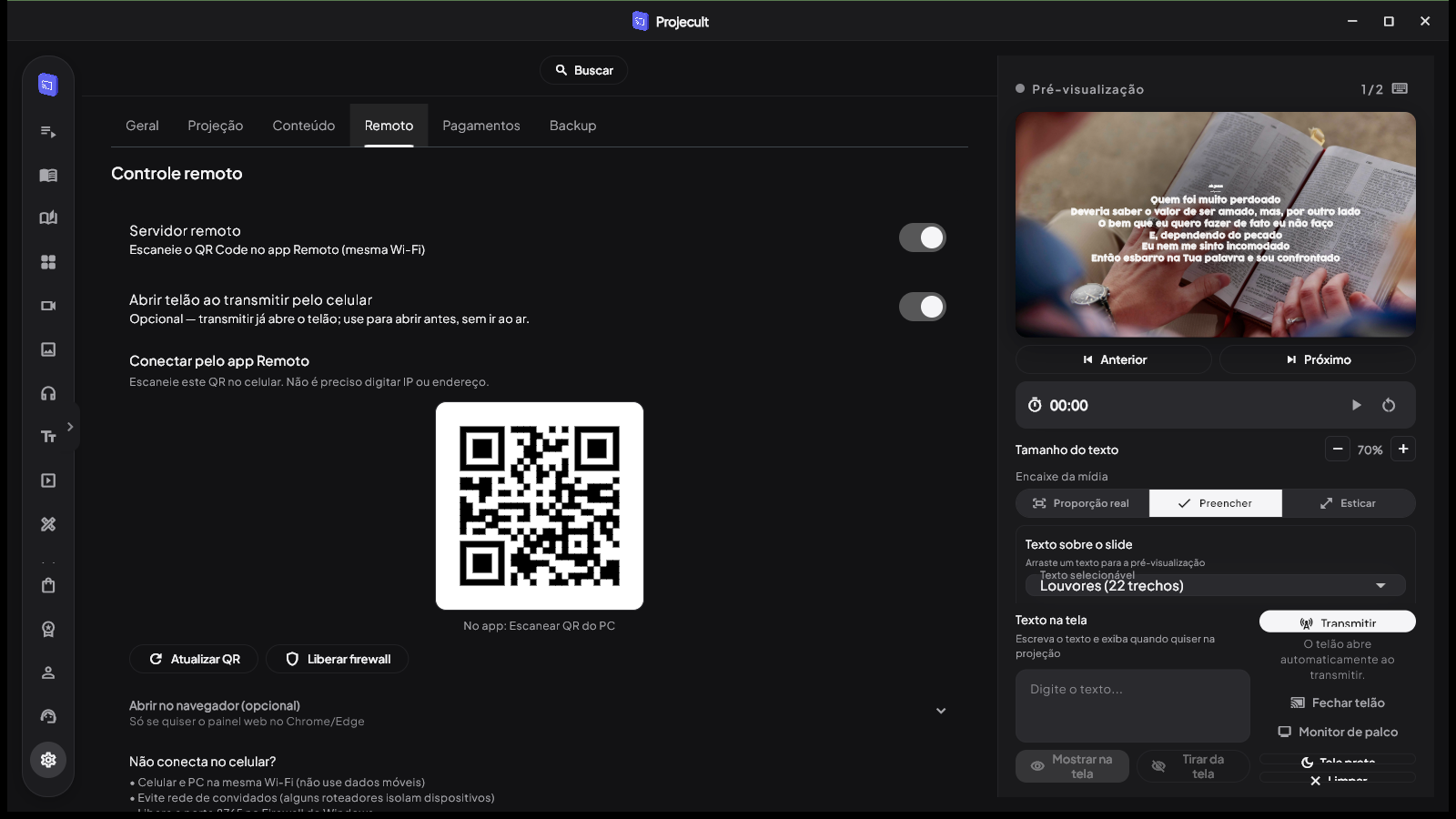Screen dimensions: 1456x819
Task: Open the settings gear sidebar icon
Action: pos(48,760)
